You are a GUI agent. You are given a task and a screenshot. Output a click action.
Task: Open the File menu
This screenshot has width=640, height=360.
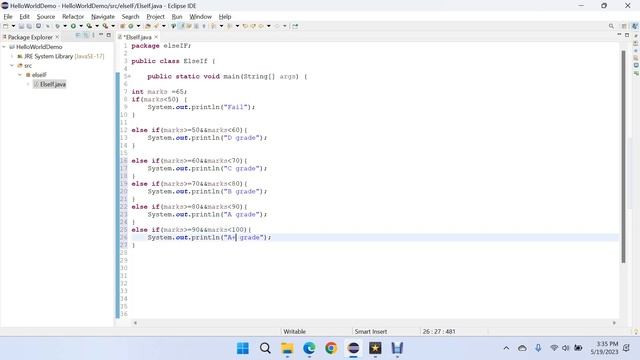(x=8, y=17)
